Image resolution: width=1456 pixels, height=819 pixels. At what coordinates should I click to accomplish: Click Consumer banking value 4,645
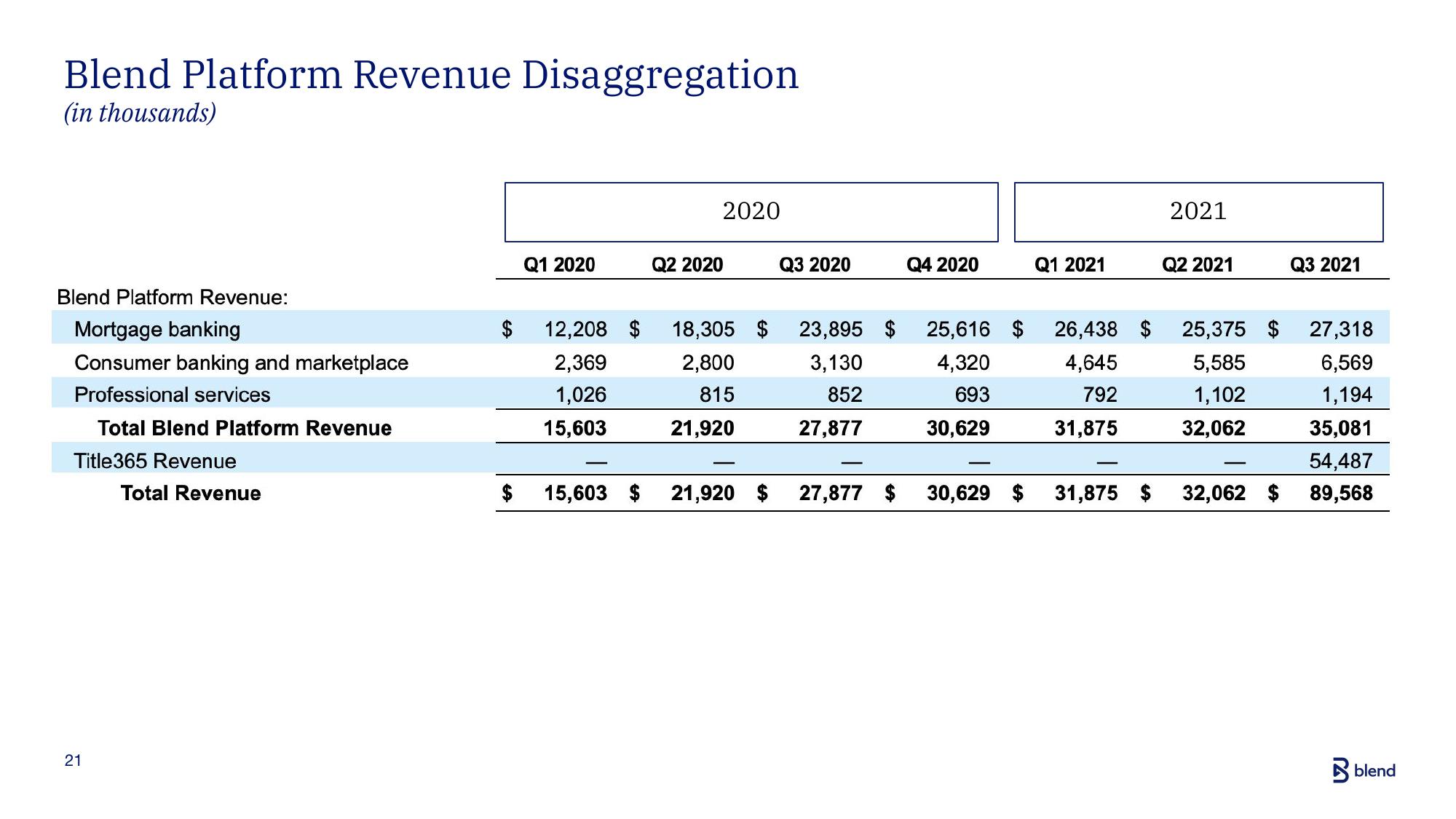point(1091,363)
